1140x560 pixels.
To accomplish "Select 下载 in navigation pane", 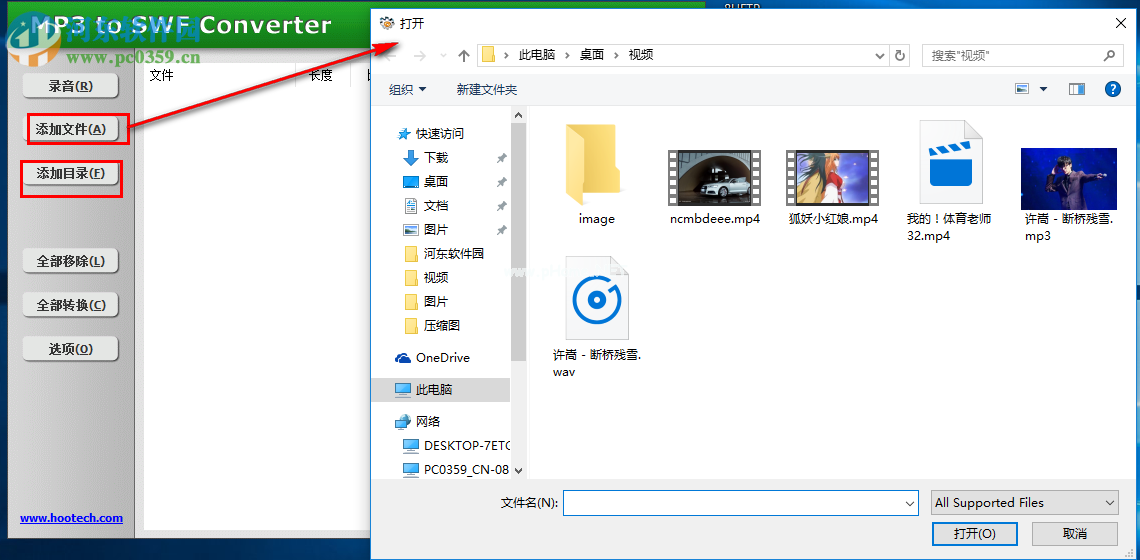I will [x=435, y=158].
